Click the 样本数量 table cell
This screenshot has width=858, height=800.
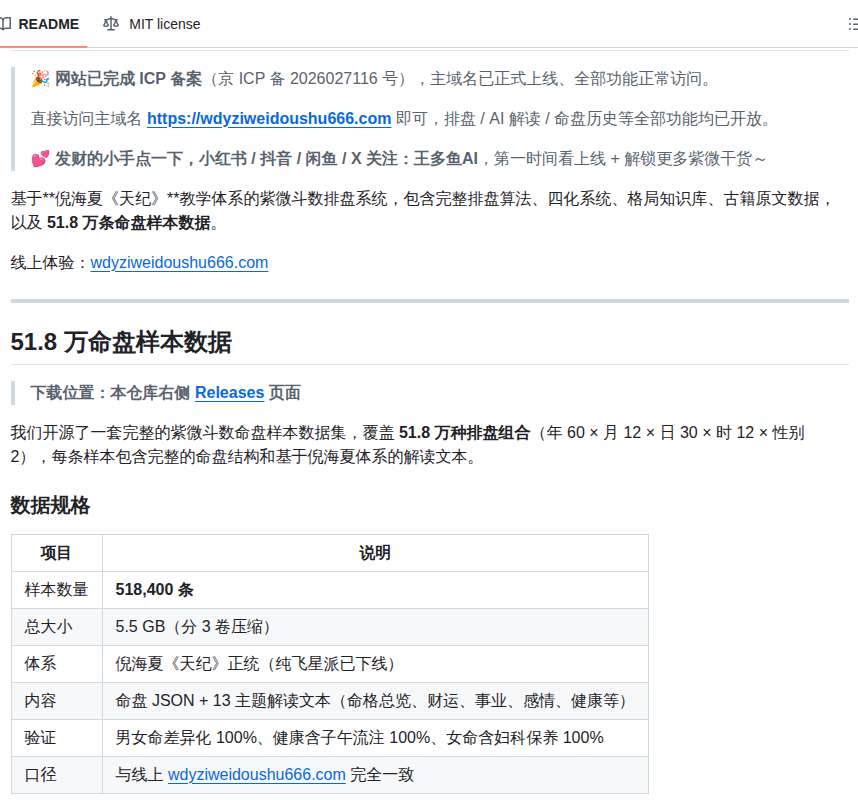point(57,590)
